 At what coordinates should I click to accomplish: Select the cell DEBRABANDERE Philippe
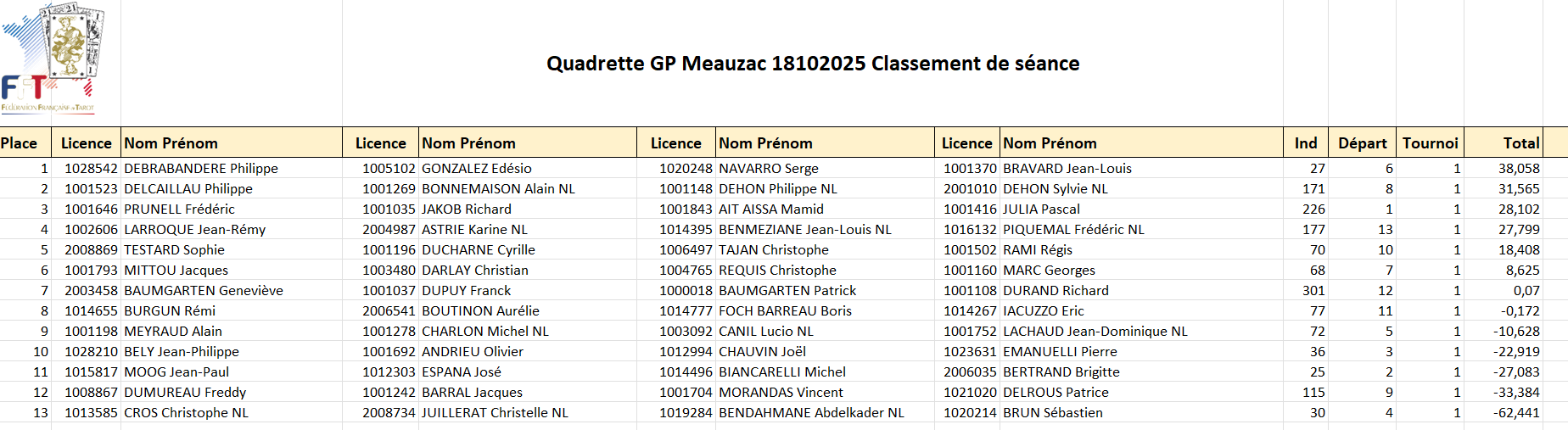coord(201,169)
